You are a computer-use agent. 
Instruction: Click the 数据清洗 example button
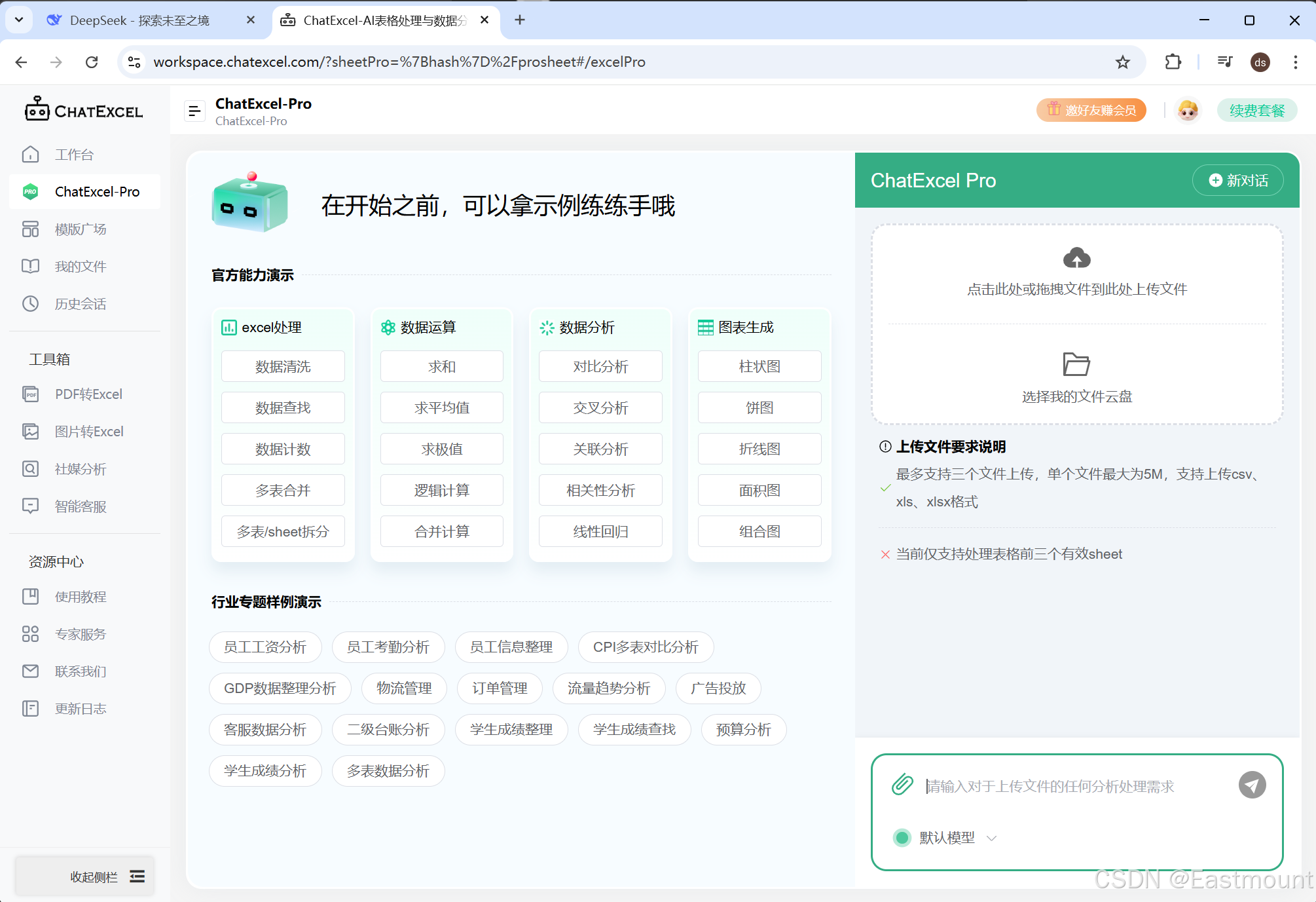(283, 366)
